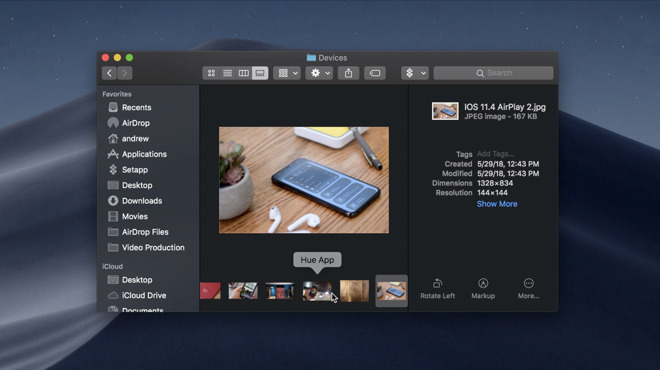Image resolution: width=660 pixels, height=370 pixels.
Task: Select the Hue App thumbnail
Action: (x=317, y=291)
